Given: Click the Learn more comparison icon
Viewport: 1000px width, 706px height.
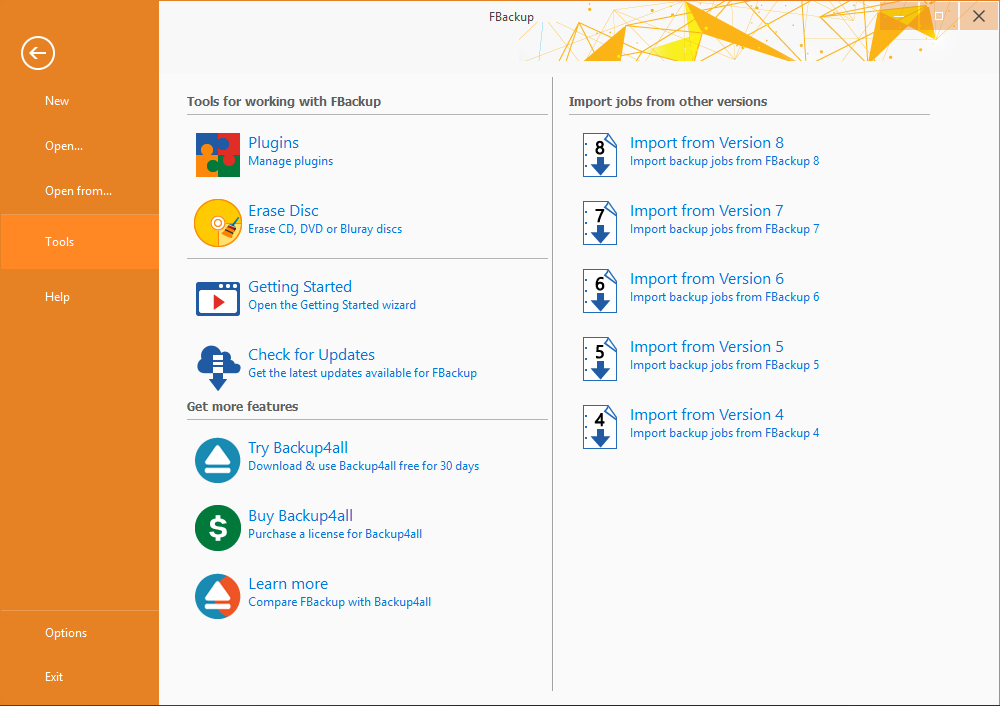Looking at the screenshot, I should (217, 596).
